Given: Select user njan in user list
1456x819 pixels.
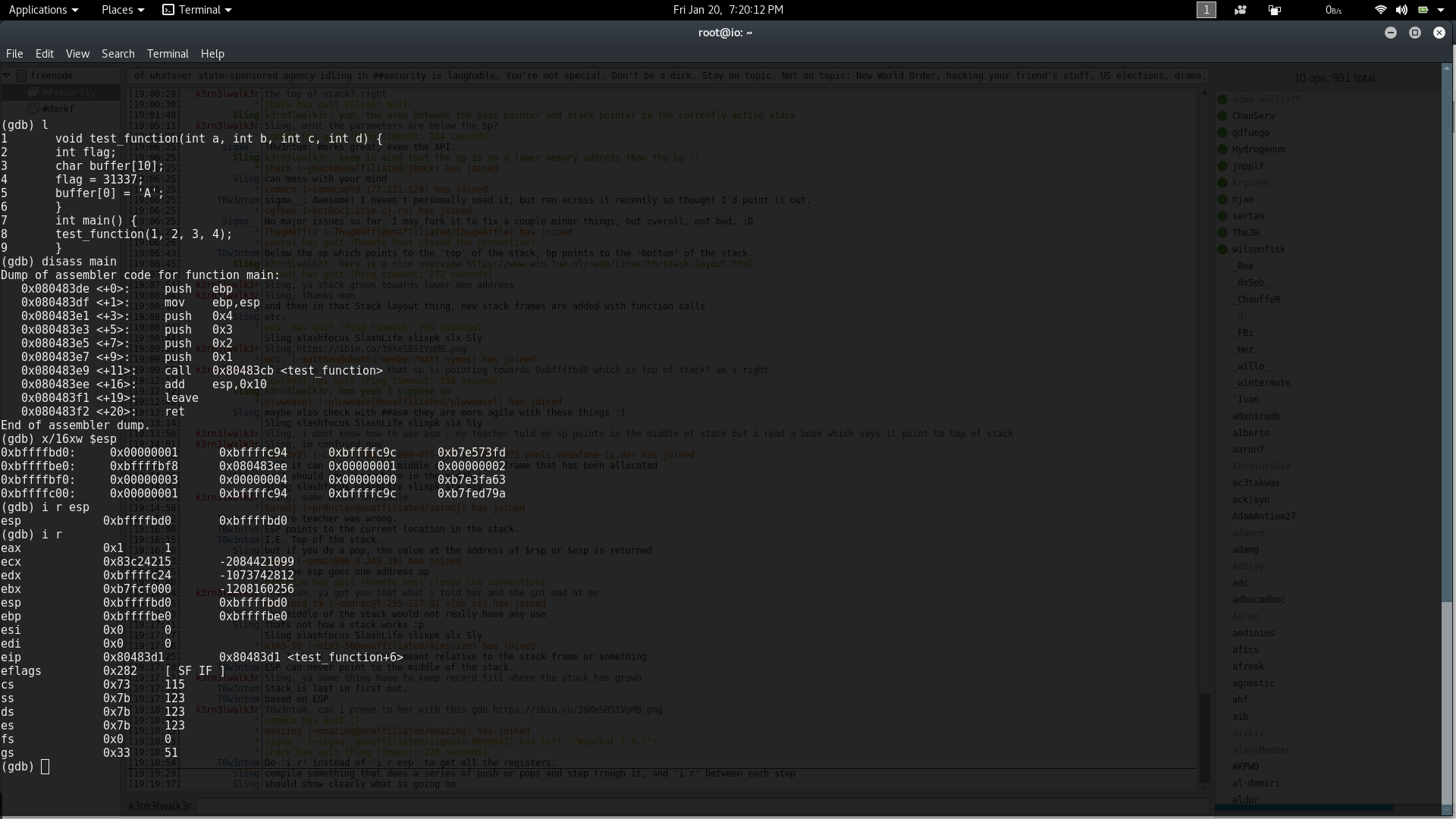Looking at the screenshot, I should (x=1242, y=199).
